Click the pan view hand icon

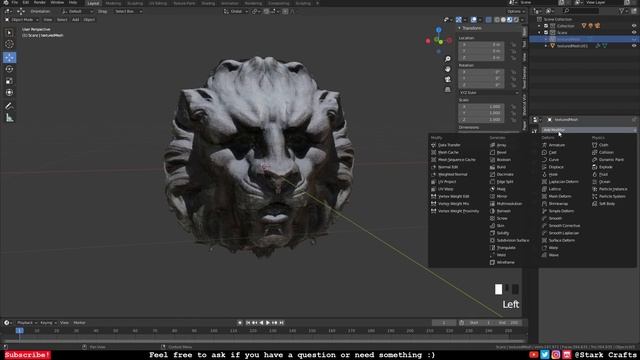point(448,69)
